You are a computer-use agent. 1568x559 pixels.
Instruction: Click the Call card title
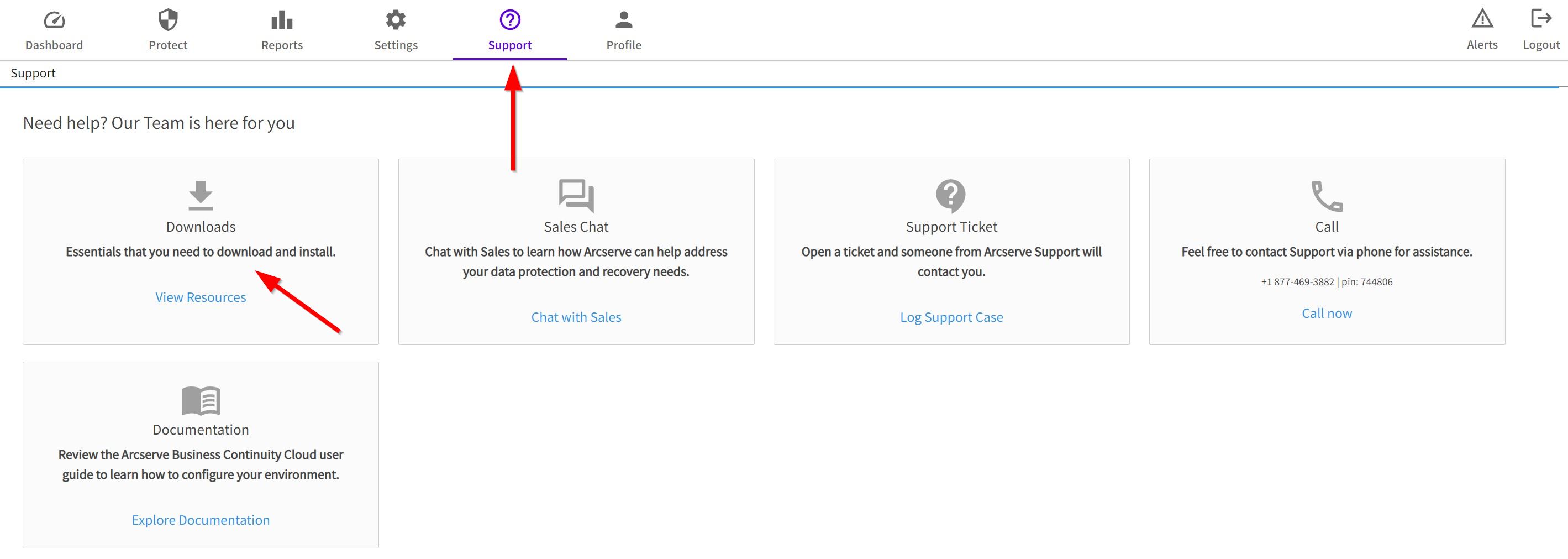click(x=1327, y=227)
